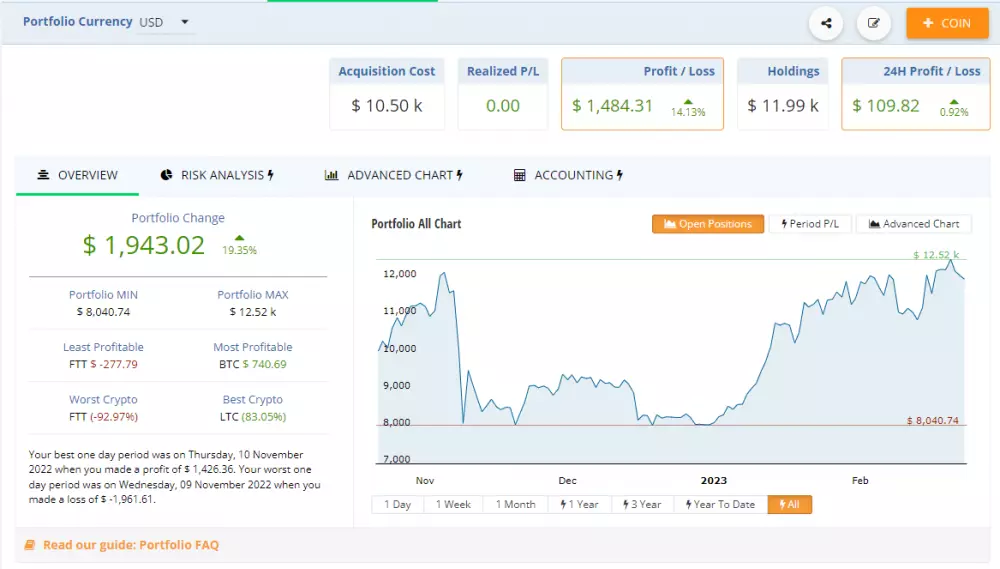Set chart range to 1 Week
This screenshot has height=569, width=1000.
point(452,505)
